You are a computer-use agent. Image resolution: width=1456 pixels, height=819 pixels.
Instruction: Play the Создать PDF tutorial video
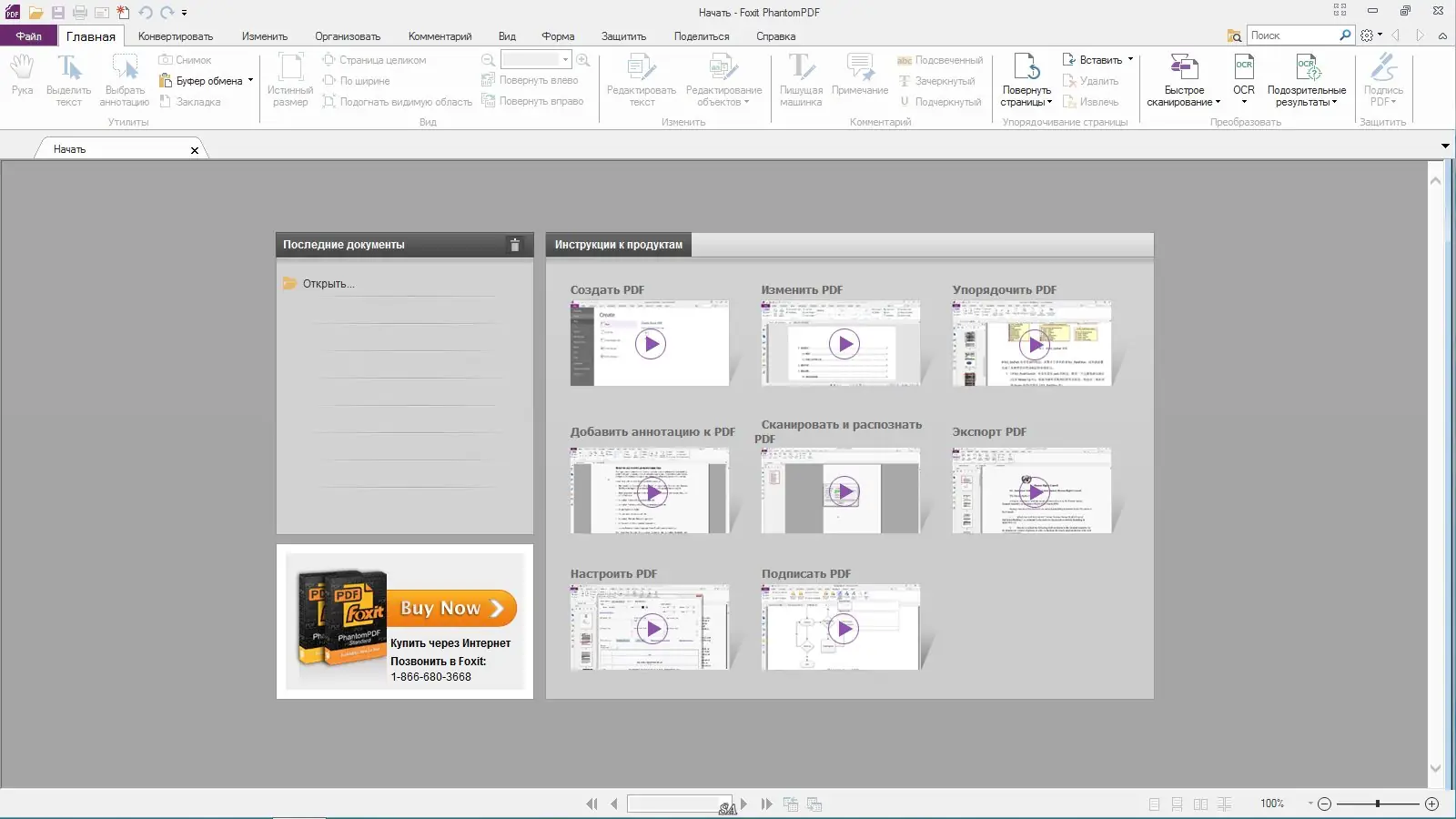(651, 344)
